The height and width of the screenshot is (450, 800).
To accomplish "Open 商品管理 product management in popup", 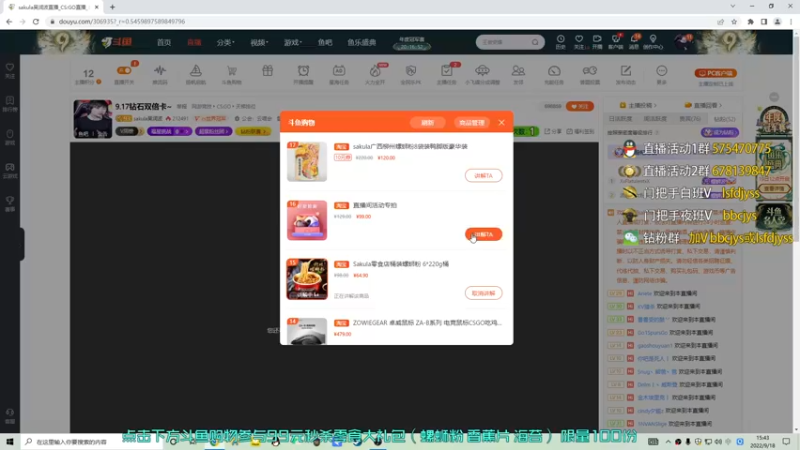I will (471, 122).
